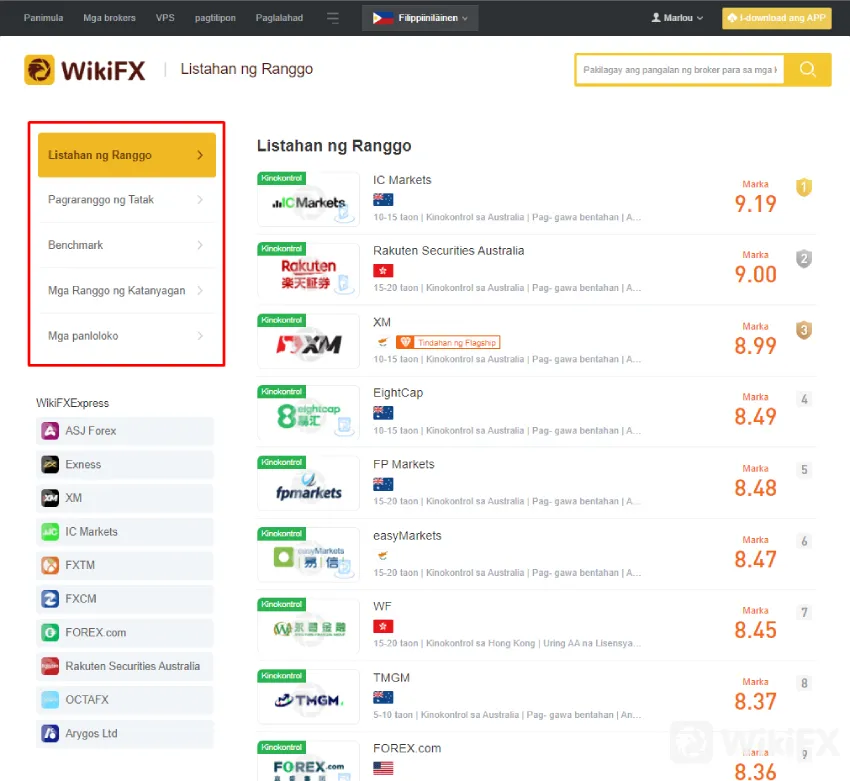Expand the Pagraranggo ng Tatak chevron
850x781 pixels.
200,200
